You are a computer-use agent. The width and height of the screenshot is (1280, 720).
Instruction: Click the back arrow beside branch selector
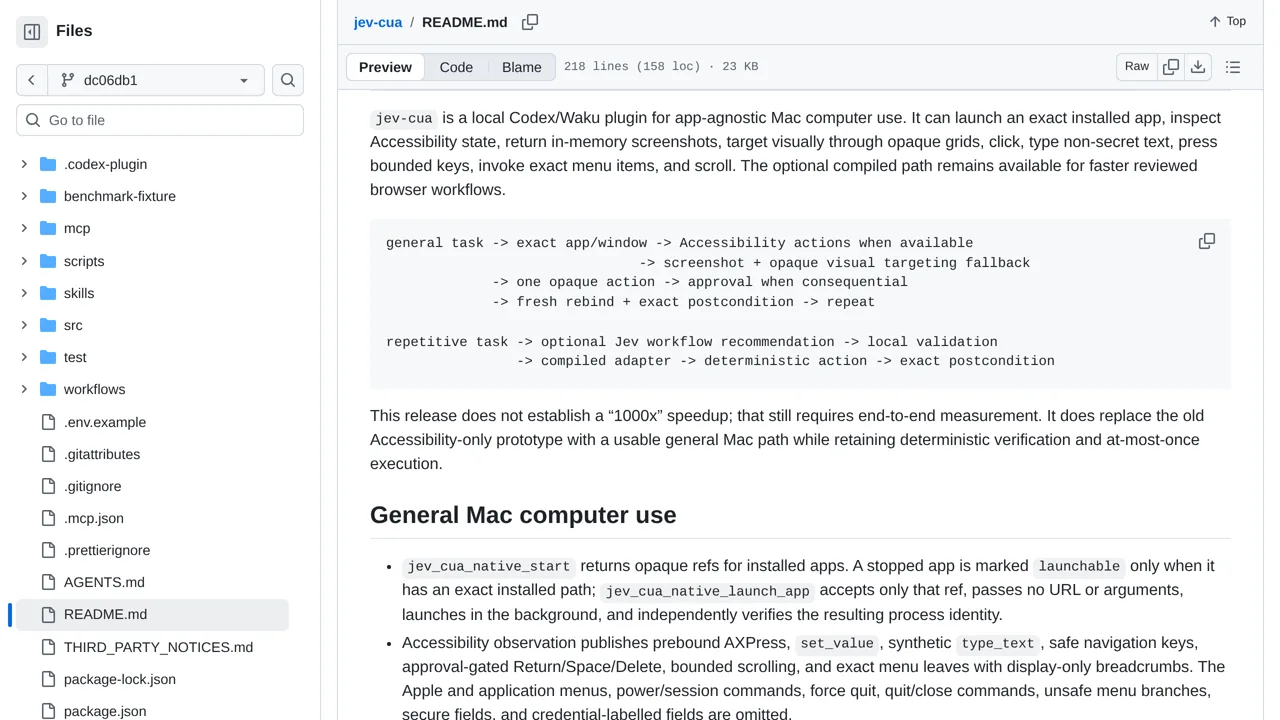pos(31,80)
